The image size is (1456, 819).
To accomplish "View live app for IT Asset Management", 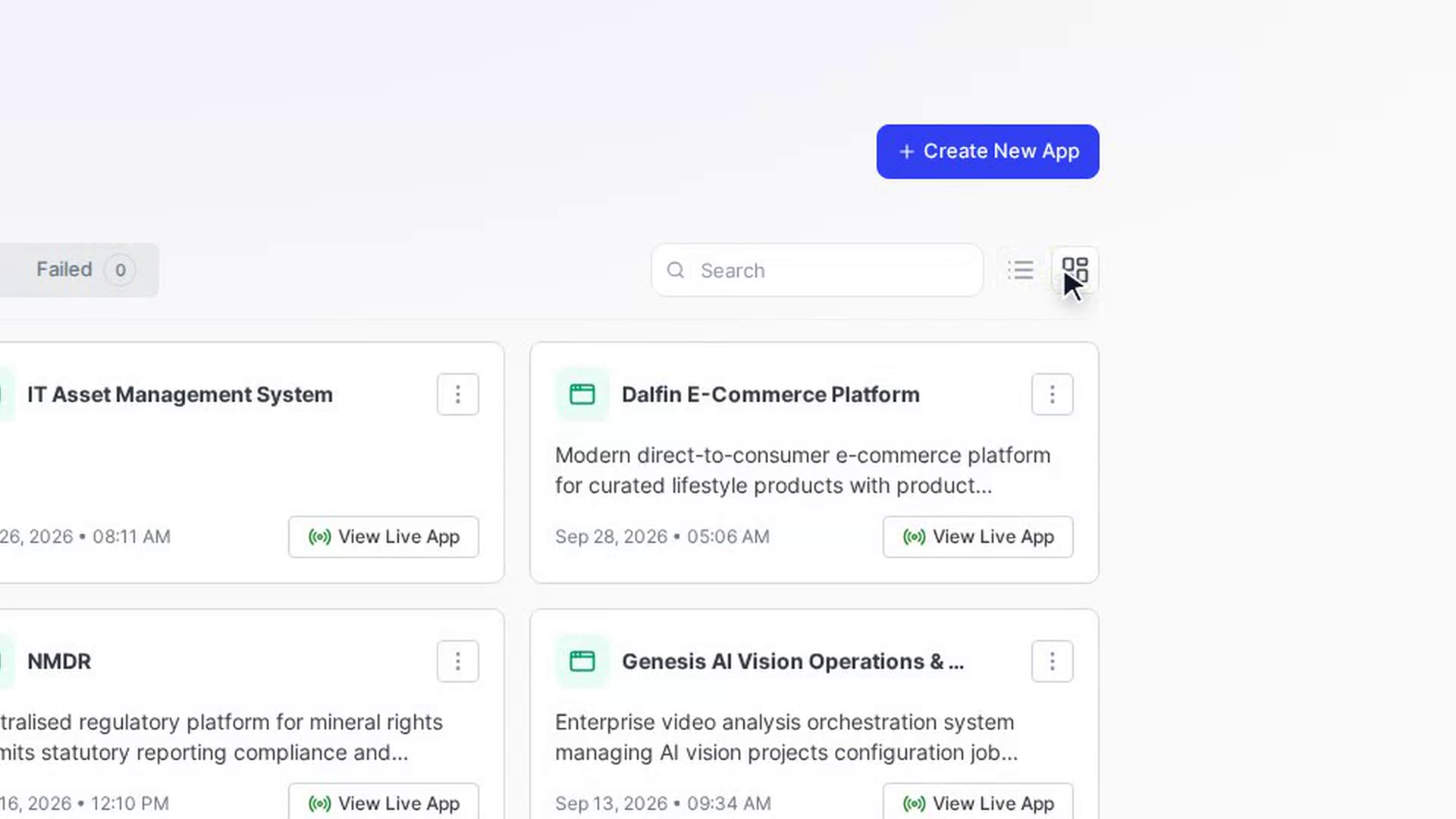I will 384,537.
